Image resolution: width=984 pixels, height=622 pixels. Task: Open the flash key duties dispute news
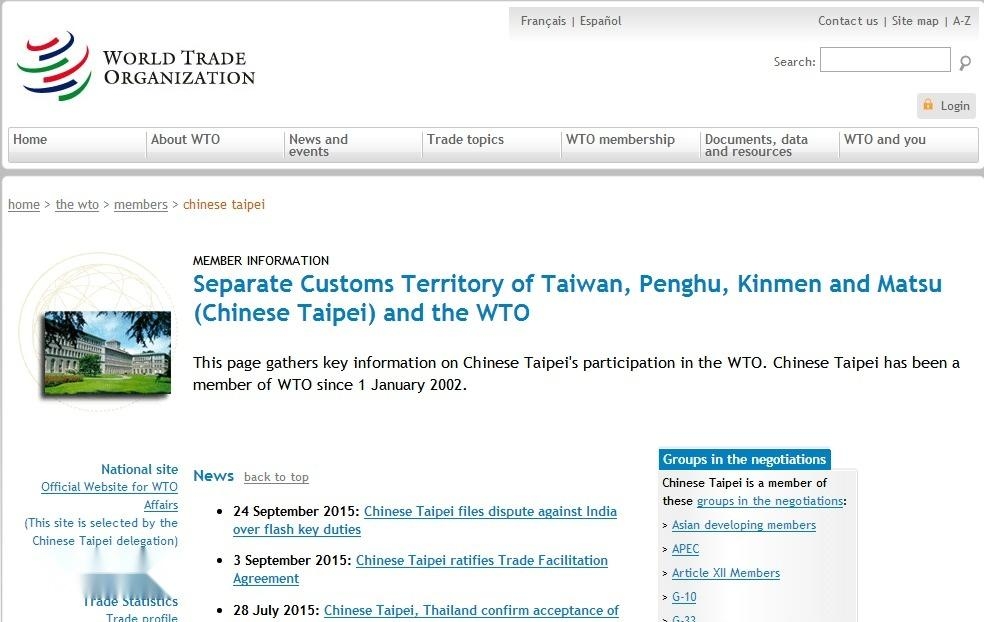pyautogui.click(x=425, y=520)
